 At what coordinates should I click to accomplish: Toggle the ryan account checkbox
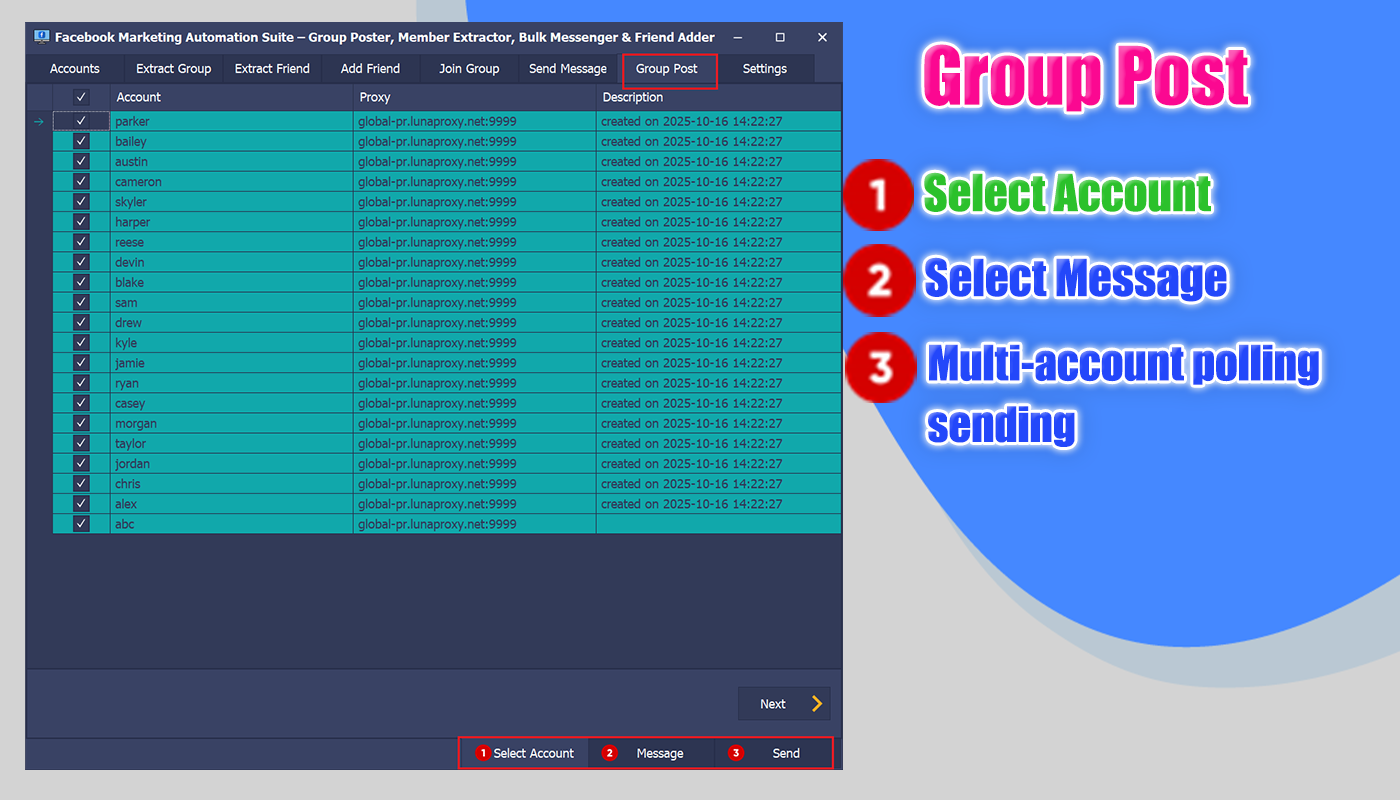point(81,383)
